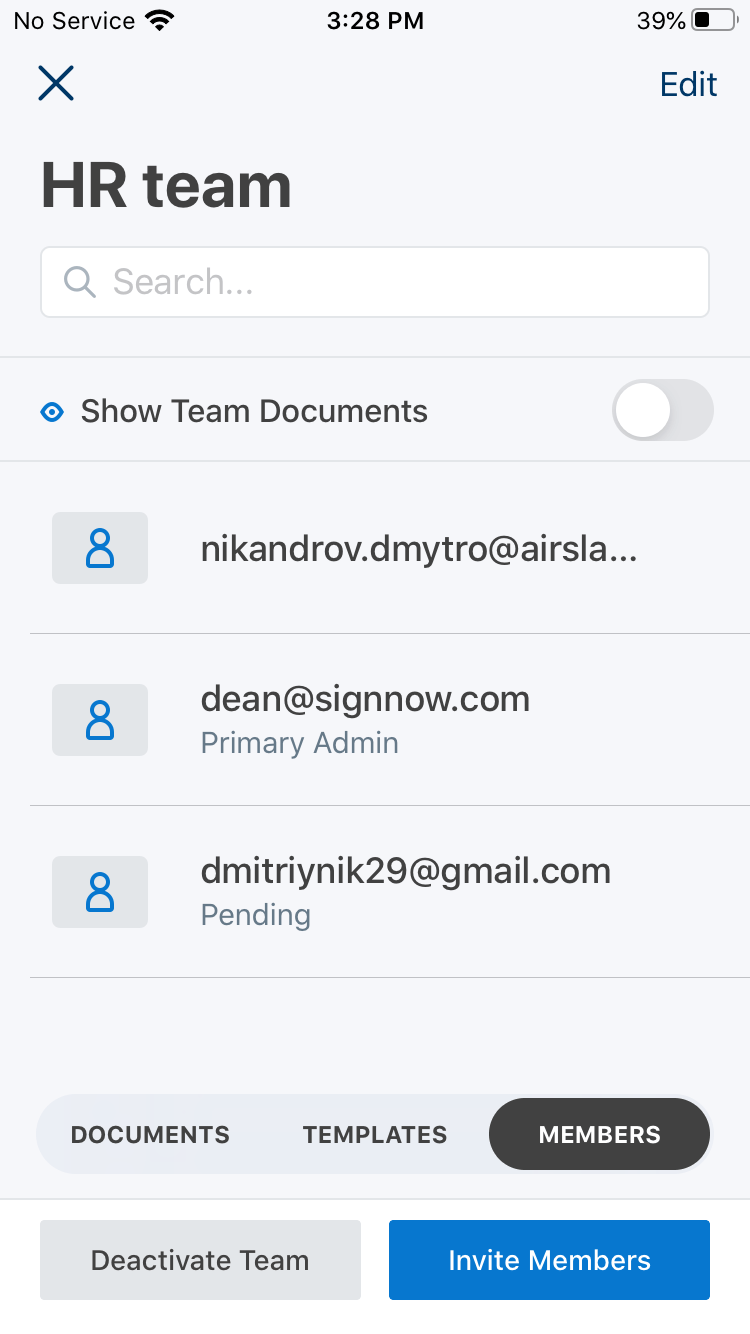Tap the eye icon beside Show Team Documents
The image size is (750, 1334).
[x=52, y=411]
